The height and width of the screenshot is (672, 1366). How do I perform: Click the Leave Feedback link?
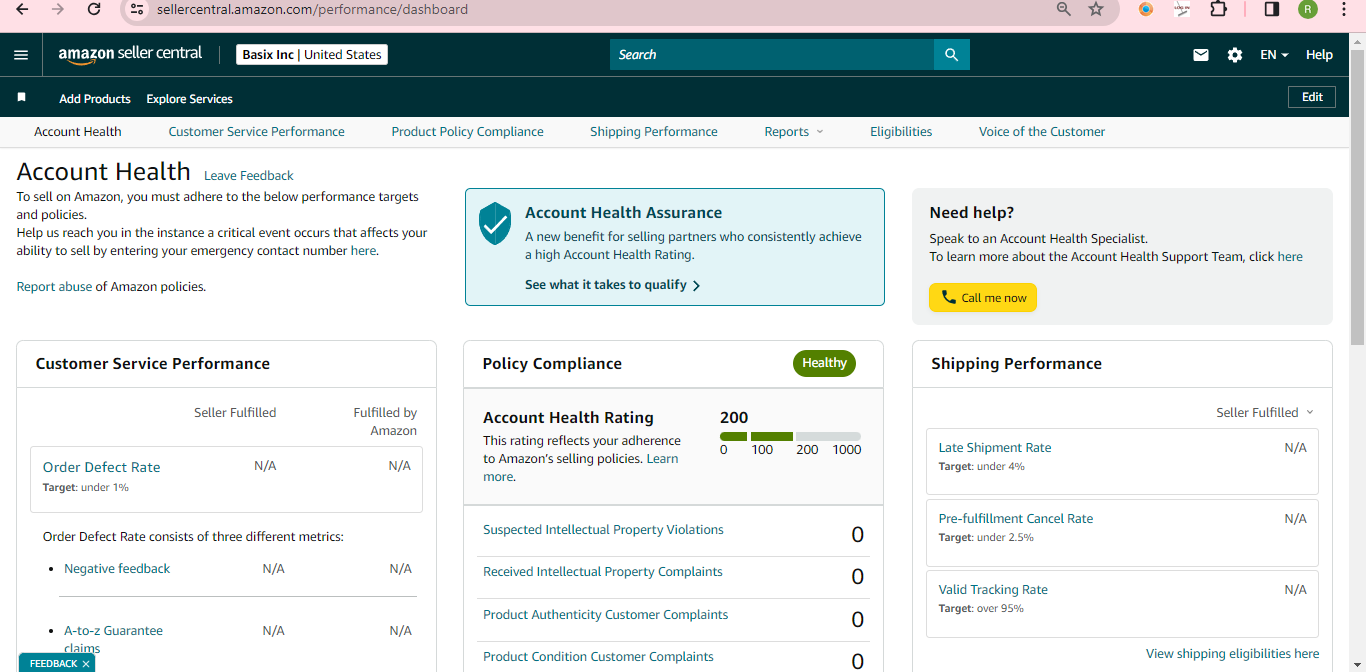pyautogui.click(x=249, y=176)
